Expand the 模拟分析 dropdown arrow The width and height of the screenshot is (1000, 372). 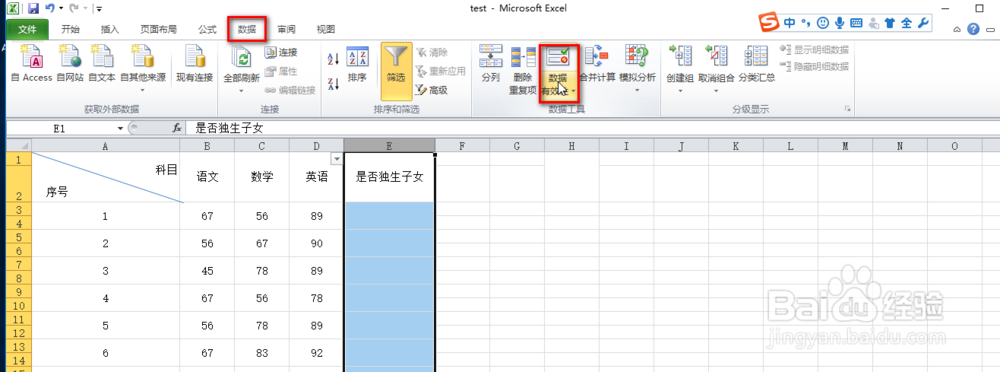[x=637, y=91]
